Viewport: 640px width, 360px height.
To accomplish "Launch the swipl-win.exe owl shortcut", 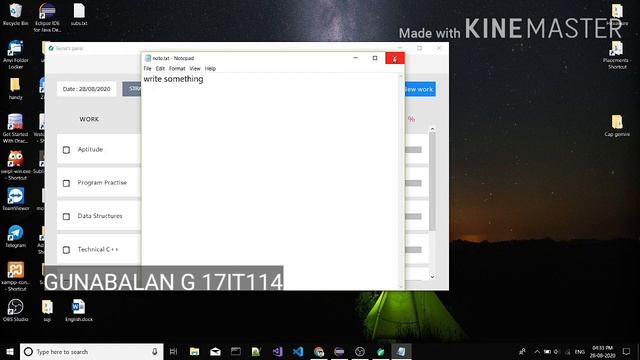I will tap(16, 165).
